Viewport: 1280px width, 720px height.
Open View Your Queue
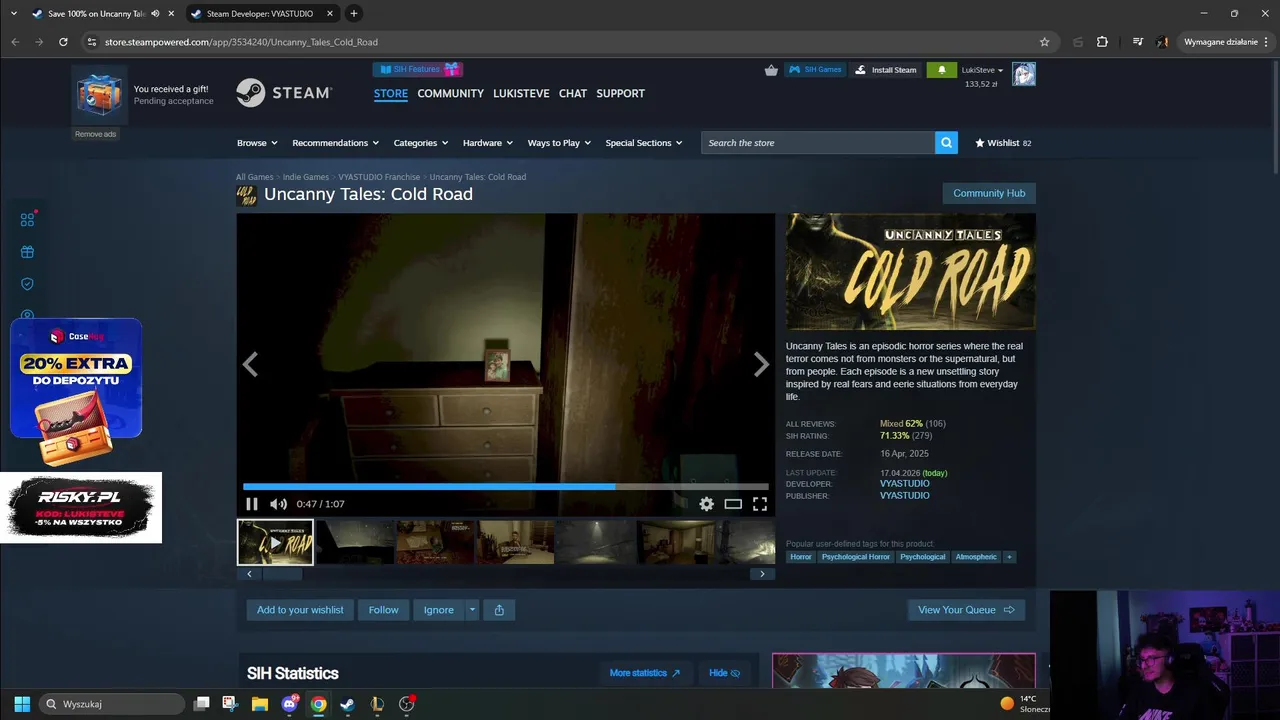pos(966,610)
